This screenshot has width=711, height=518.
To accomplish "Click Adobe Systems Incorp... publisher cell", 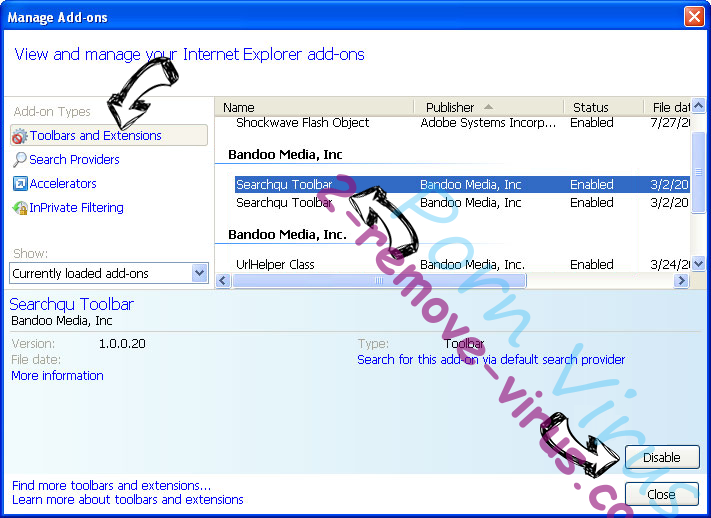I will (x=488, y=122).
